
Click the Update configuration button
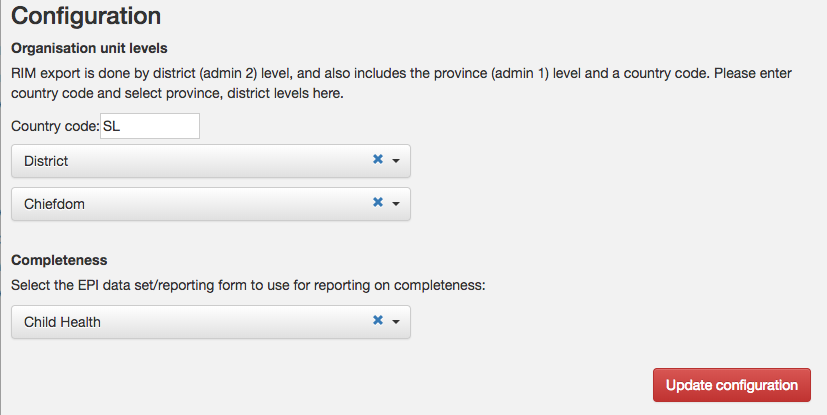click(732, 385)
